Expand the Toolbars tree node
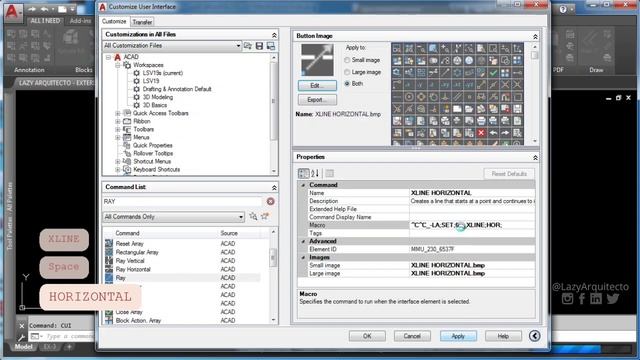Screen dimensions: 640x360 pyautogui.click(x=118, y=129)
